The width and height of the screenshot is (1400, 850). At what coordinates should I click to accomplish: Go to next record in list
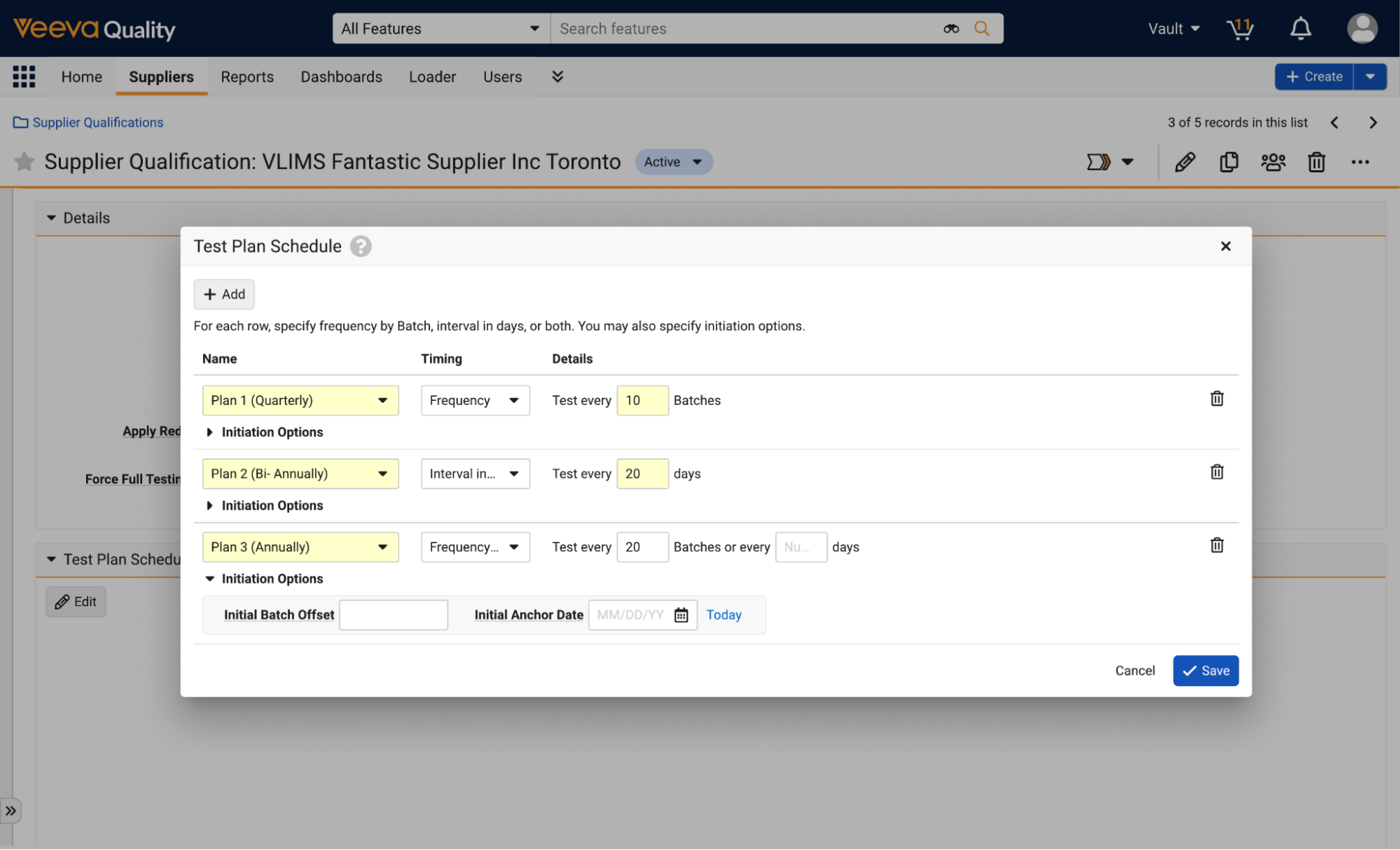[1373, 123]
